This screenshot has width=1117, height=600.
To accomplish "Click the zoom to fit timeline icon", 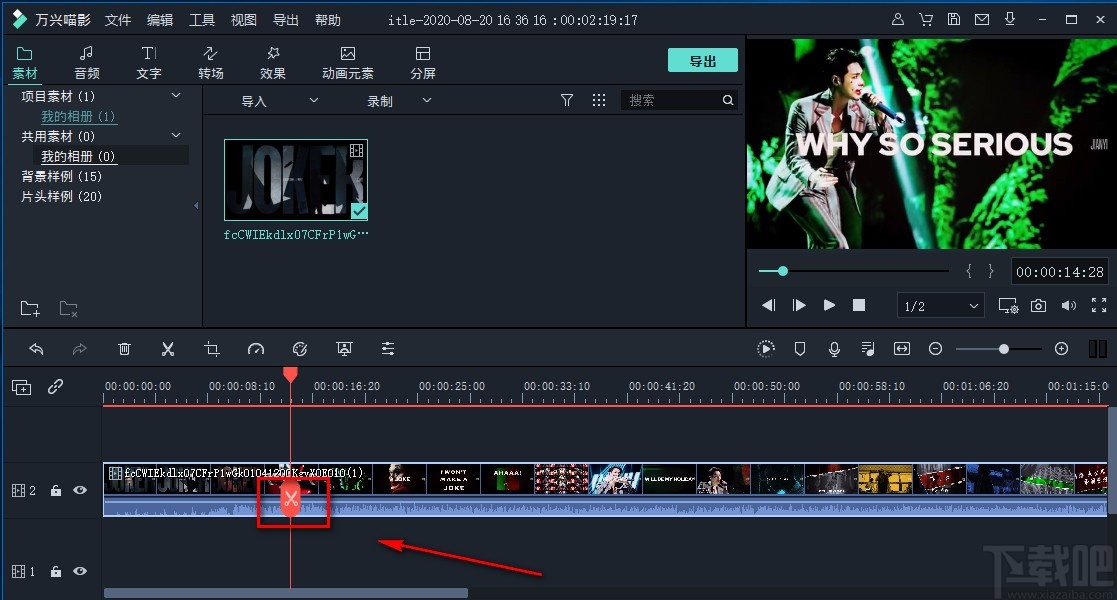I will click(x=902, y=348).
